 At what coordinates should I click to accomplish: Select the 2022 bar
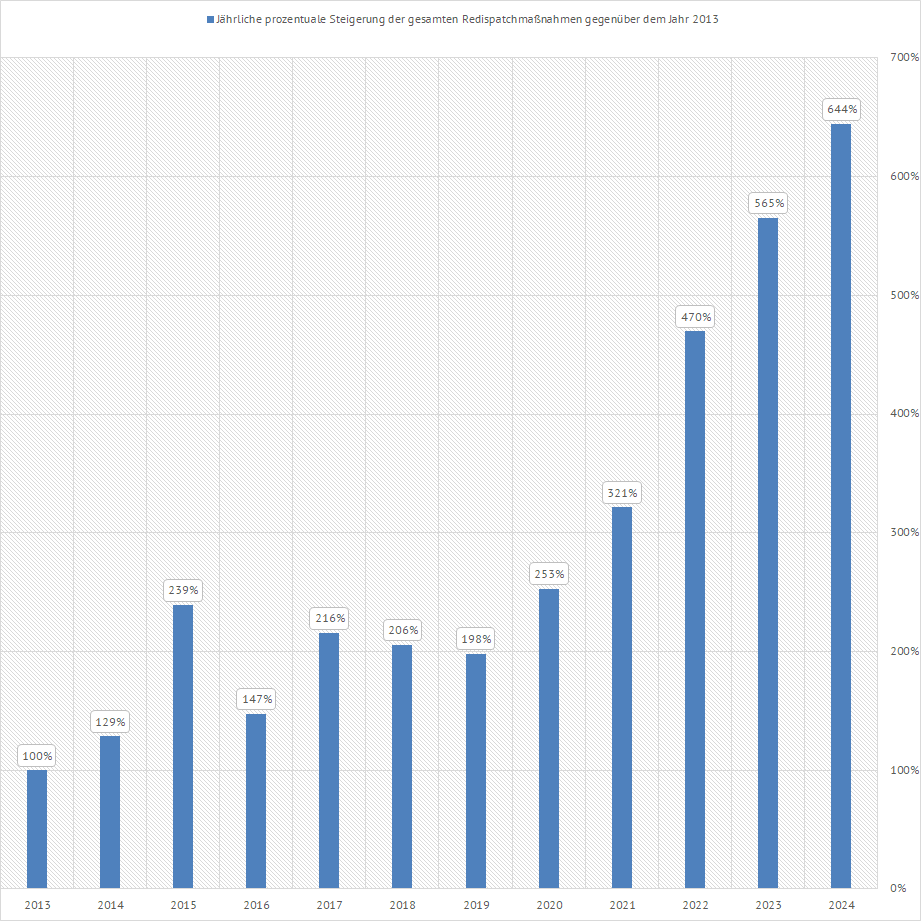tap(695, 608)
